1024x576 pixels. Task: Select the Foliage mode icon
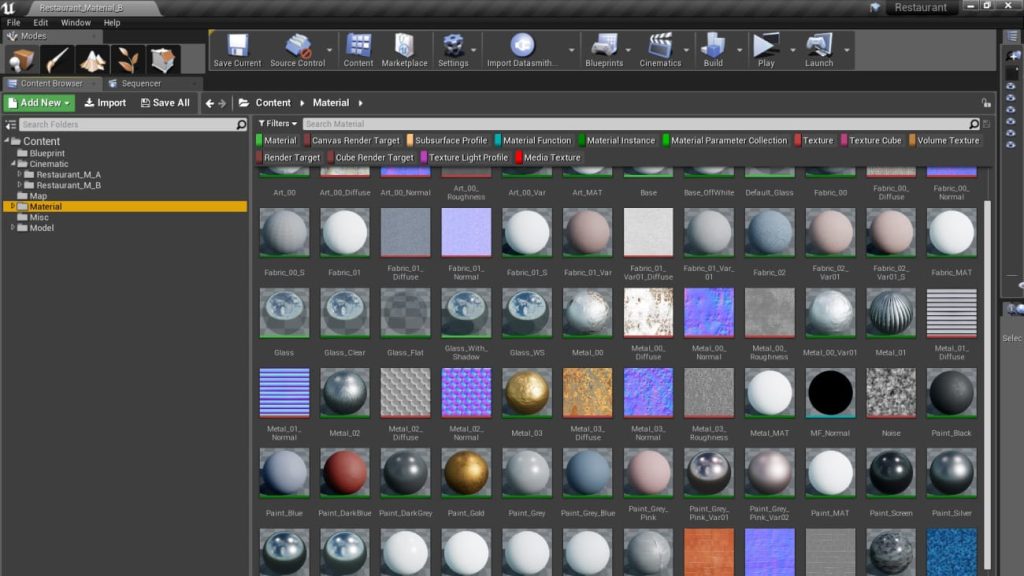129,60
